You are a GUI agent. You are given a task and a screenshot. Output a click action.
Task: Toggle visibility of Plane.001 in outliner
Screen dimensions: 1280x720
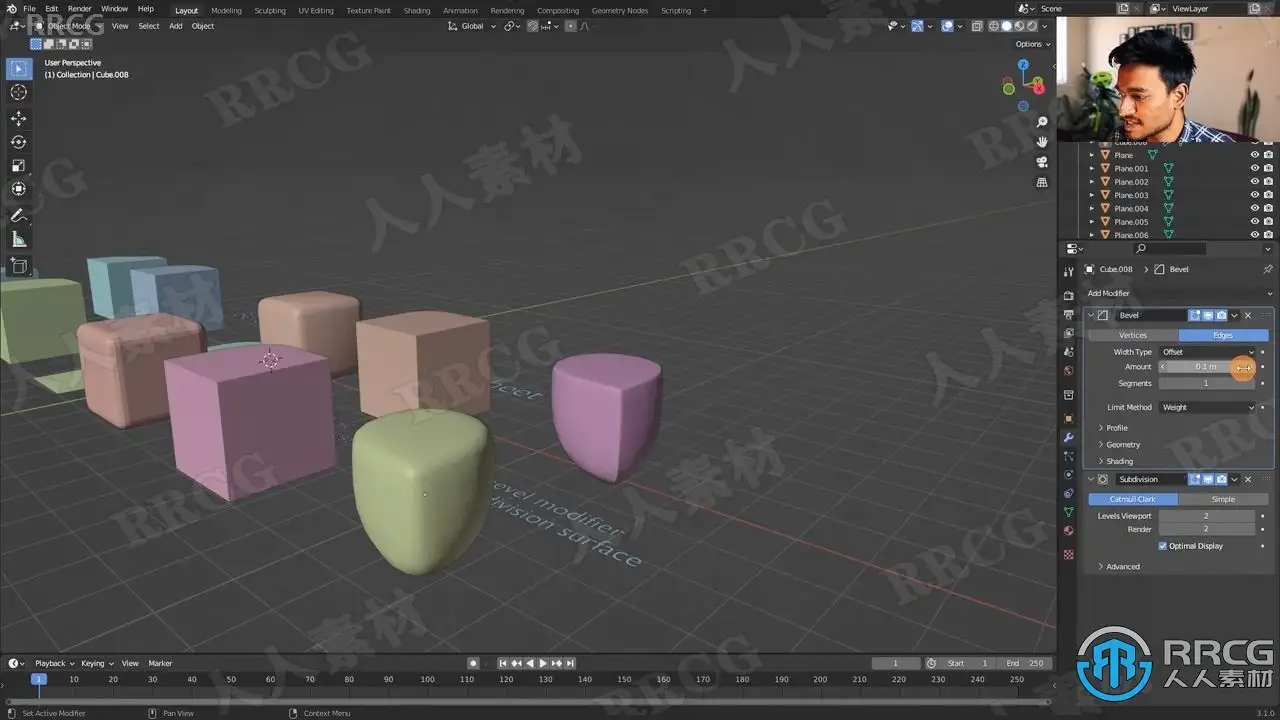tap(1255, 168)
